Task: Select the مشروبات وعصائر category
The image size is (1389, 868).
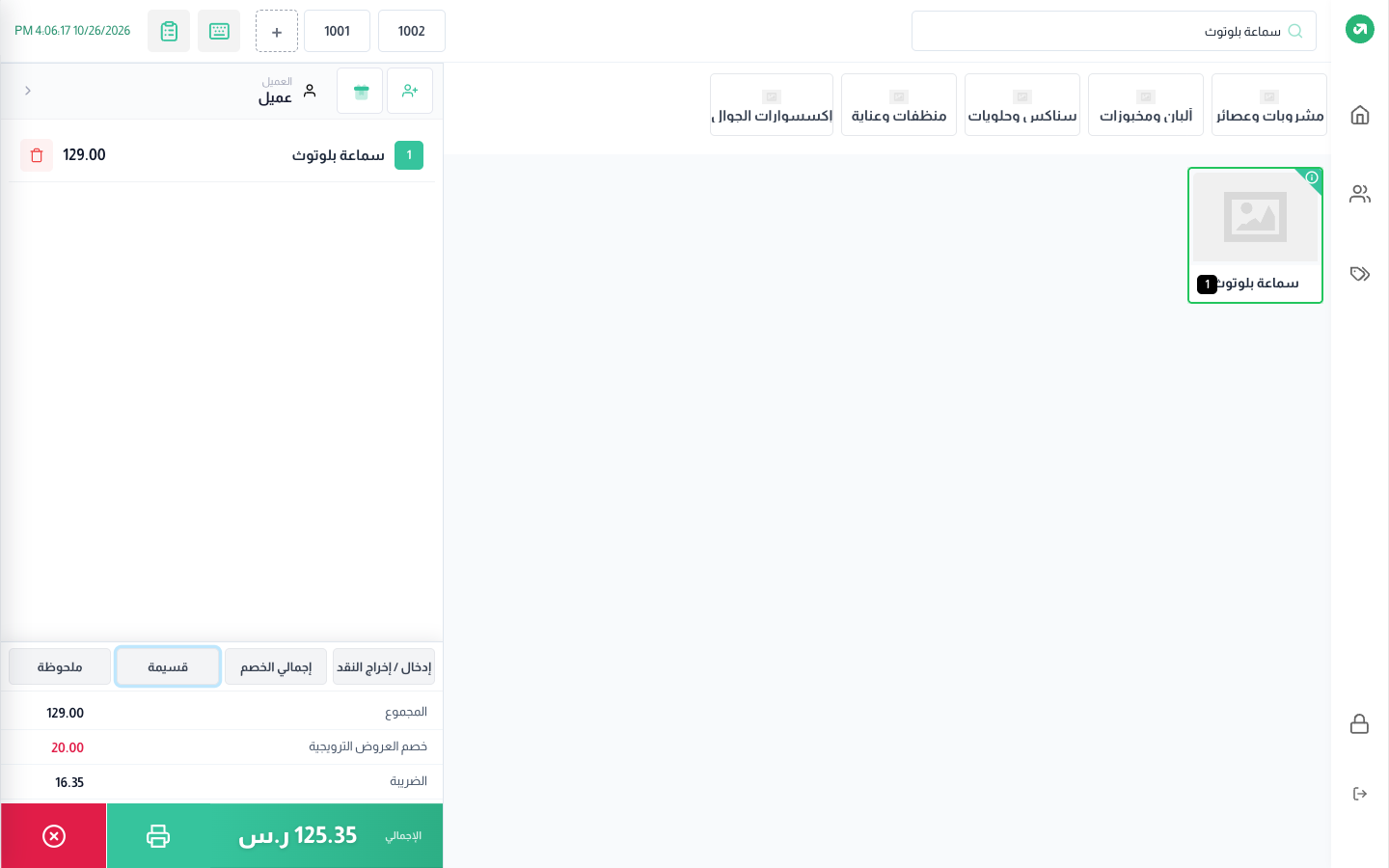Action: point(1269,105)
